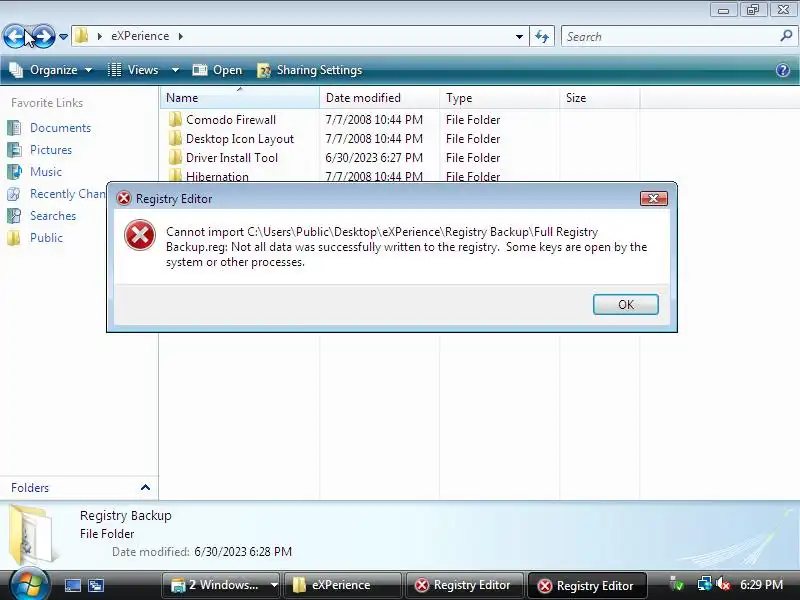Open Recently Changed in Favorite Links
The width and height of the screenshot is (800, 600).
pos(68,193)
